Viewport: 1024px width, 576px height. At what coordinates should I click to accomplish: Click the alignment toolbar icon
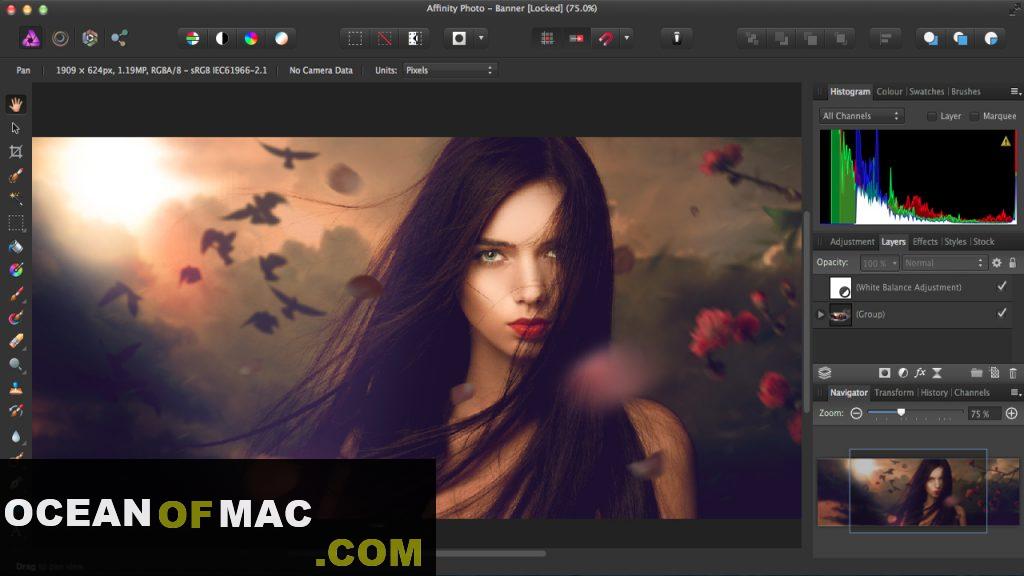(886, 39)
